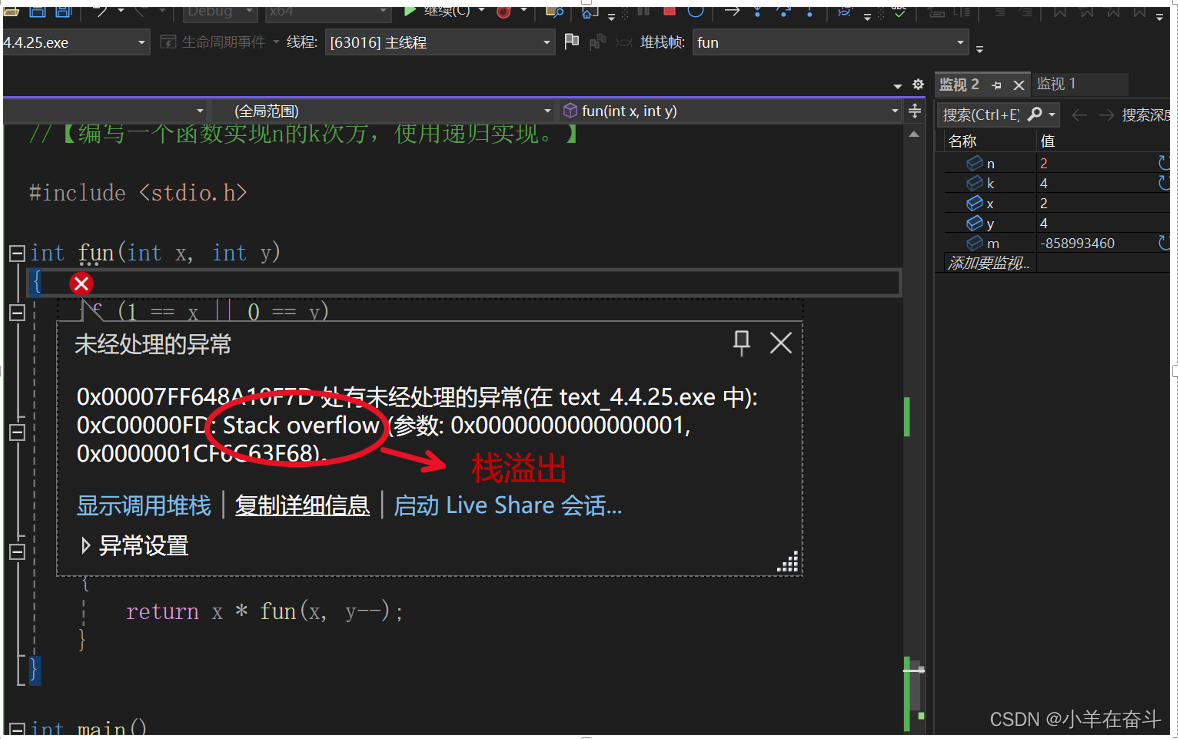Click the Save All toolbar icon
Viewport: 1178px width, 739px height.
click(63, 11)
